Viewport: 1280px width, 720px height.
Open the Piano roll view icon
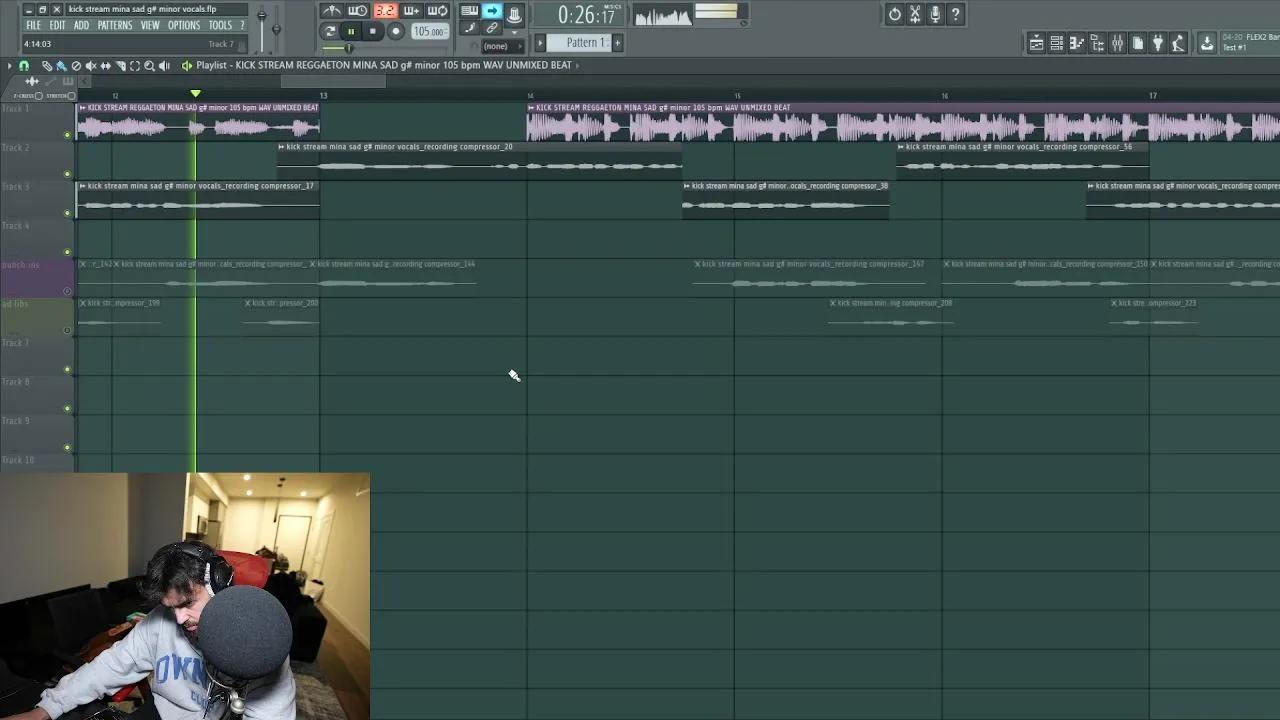pyautogui.click(x=1077, y=43)
